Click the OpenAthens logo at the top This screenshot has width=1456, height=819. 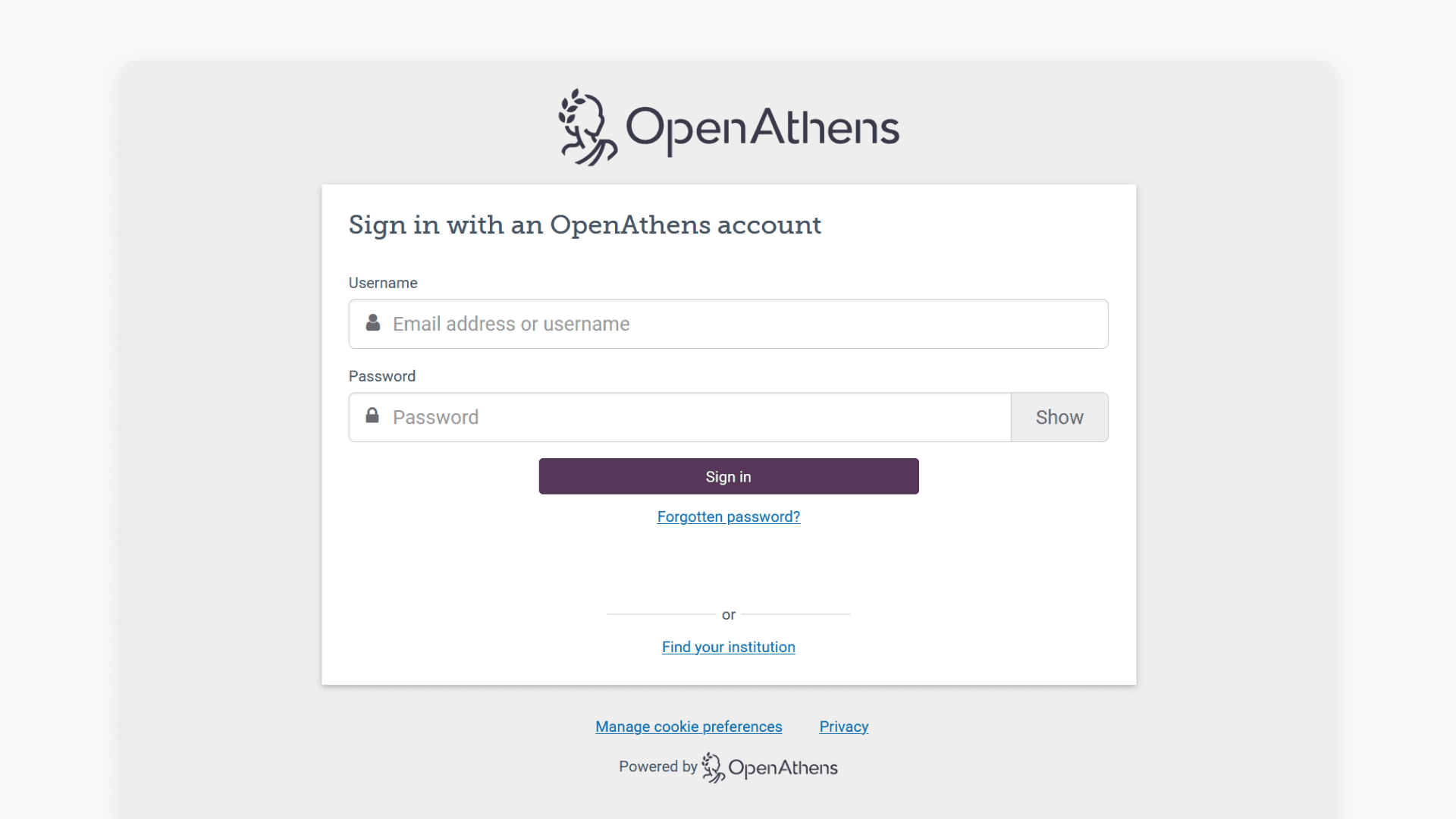tap(728, 126)
